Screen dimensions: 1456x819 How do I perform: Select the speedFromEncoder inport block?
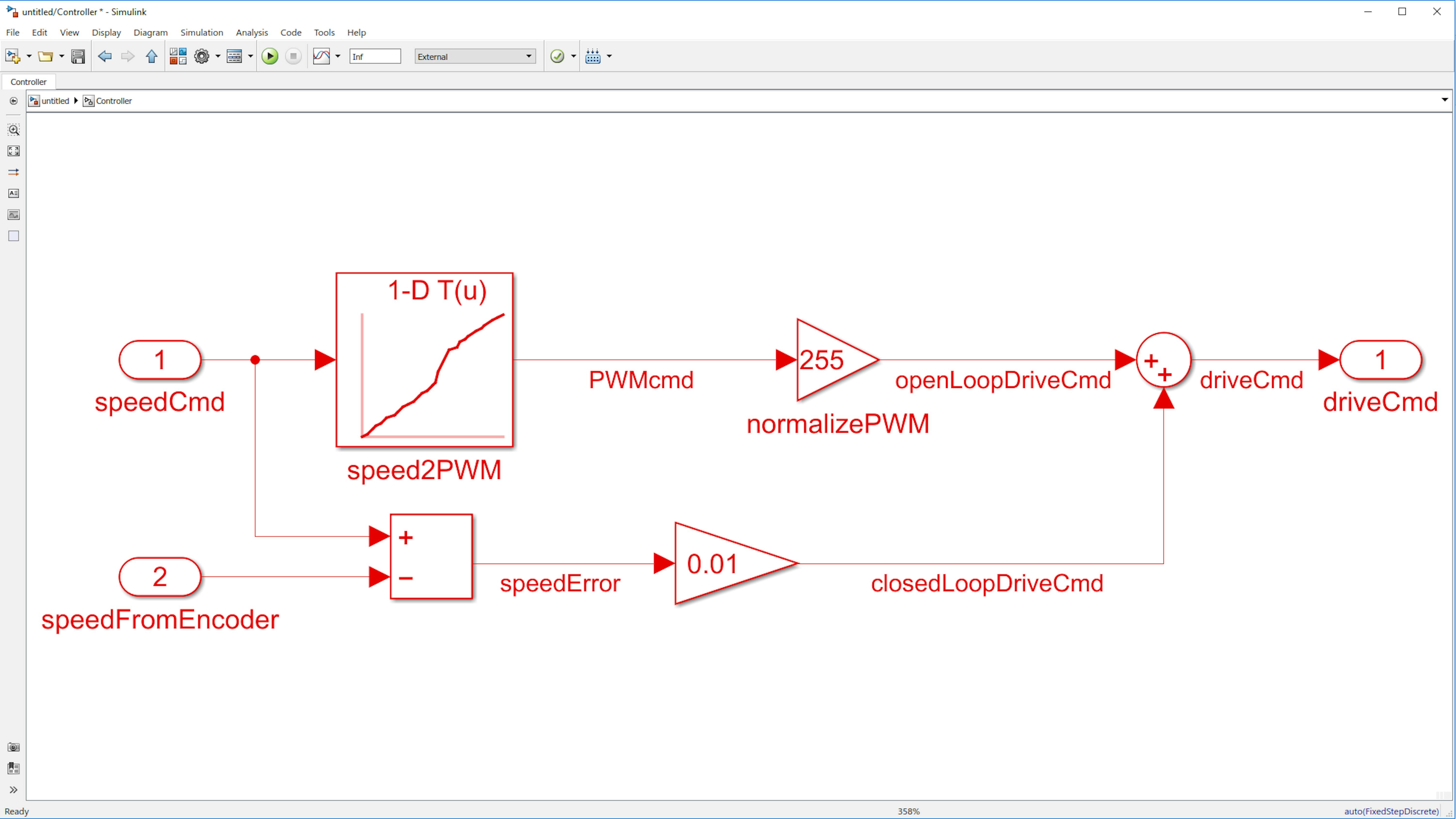160,577
